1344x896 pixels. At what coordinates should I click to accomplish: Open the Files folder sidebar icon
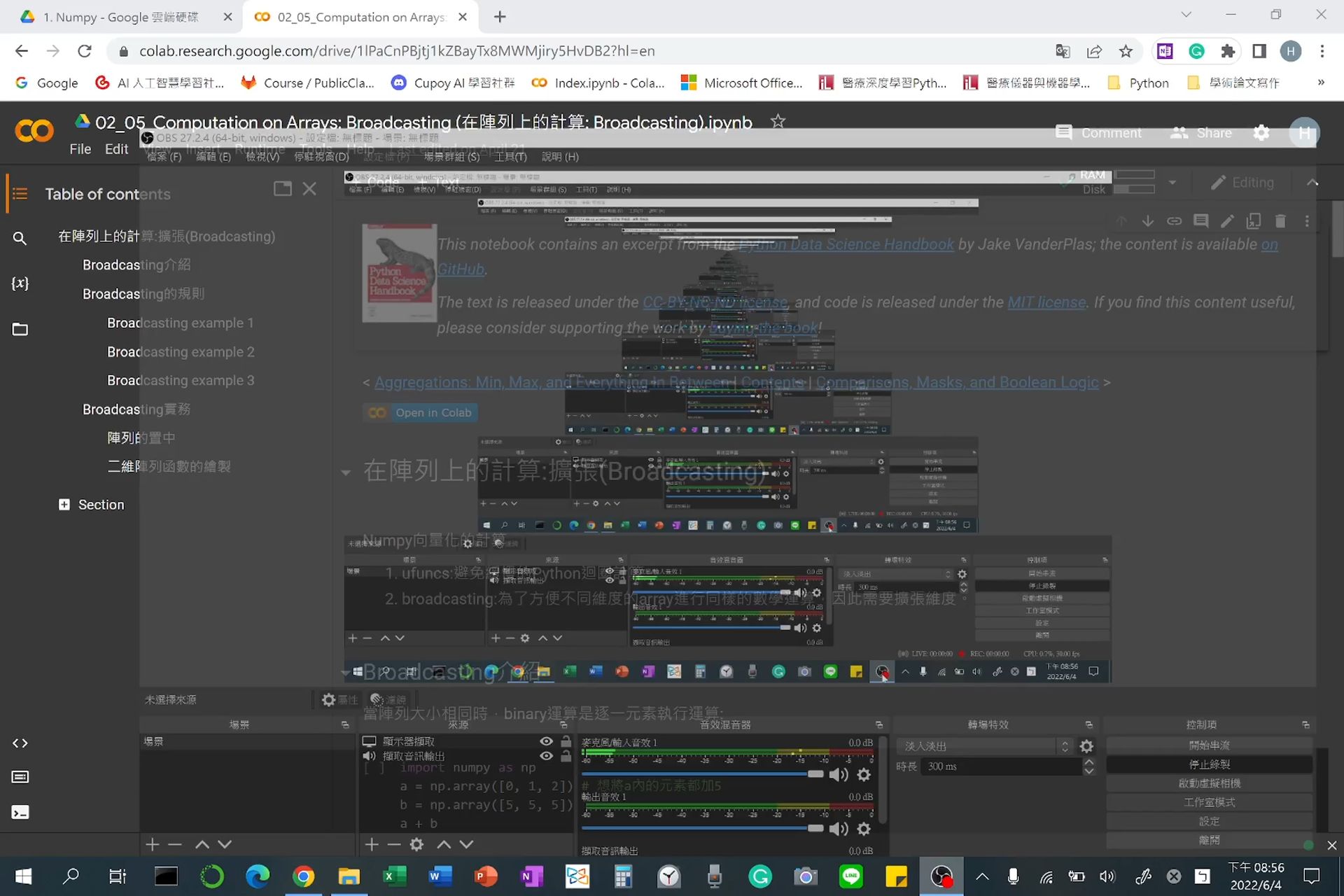20,329
